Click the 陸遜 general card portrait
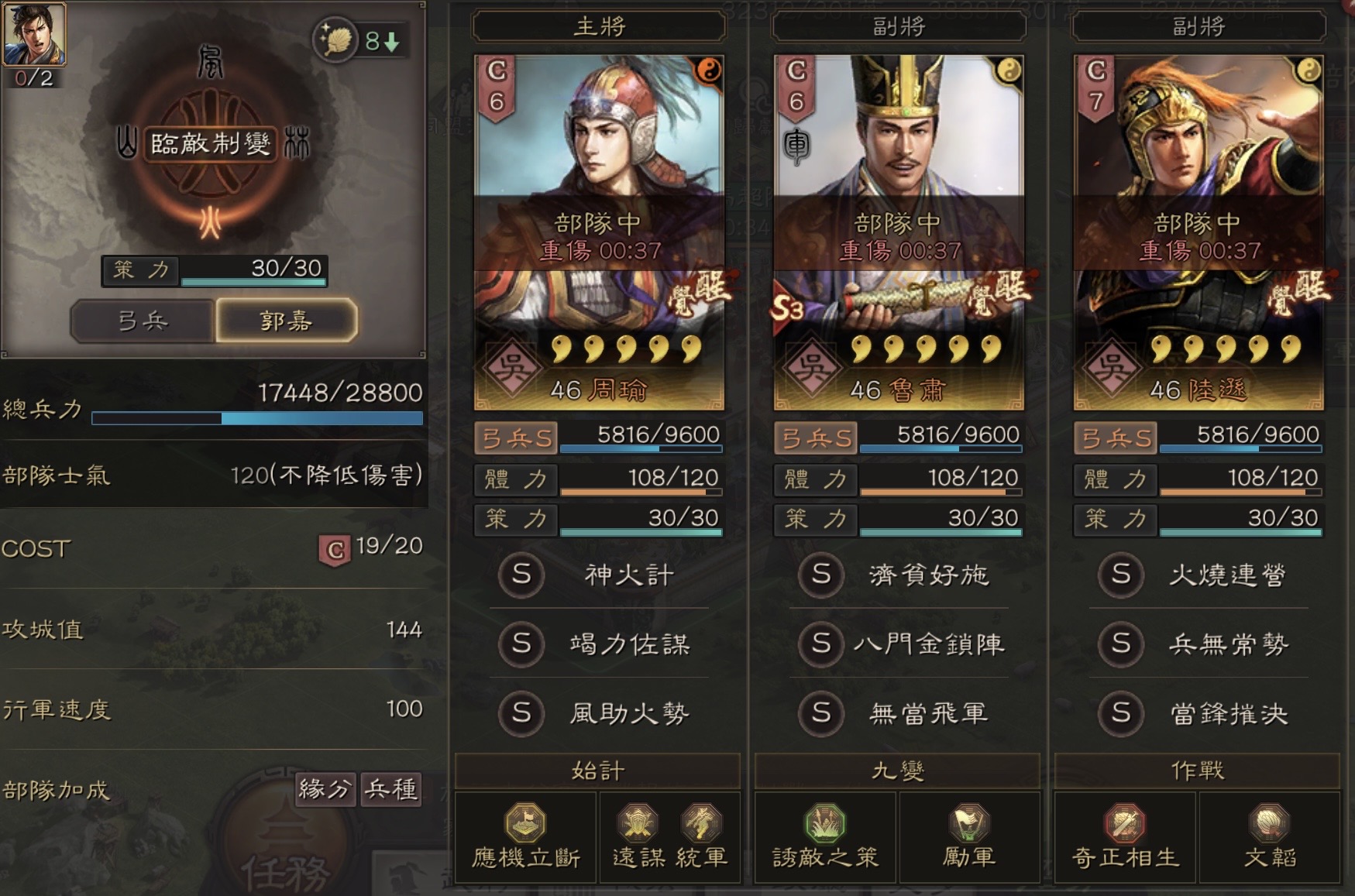This screenshot has width=1355, height=896. pyautogui.click(x=1199, y=232)
